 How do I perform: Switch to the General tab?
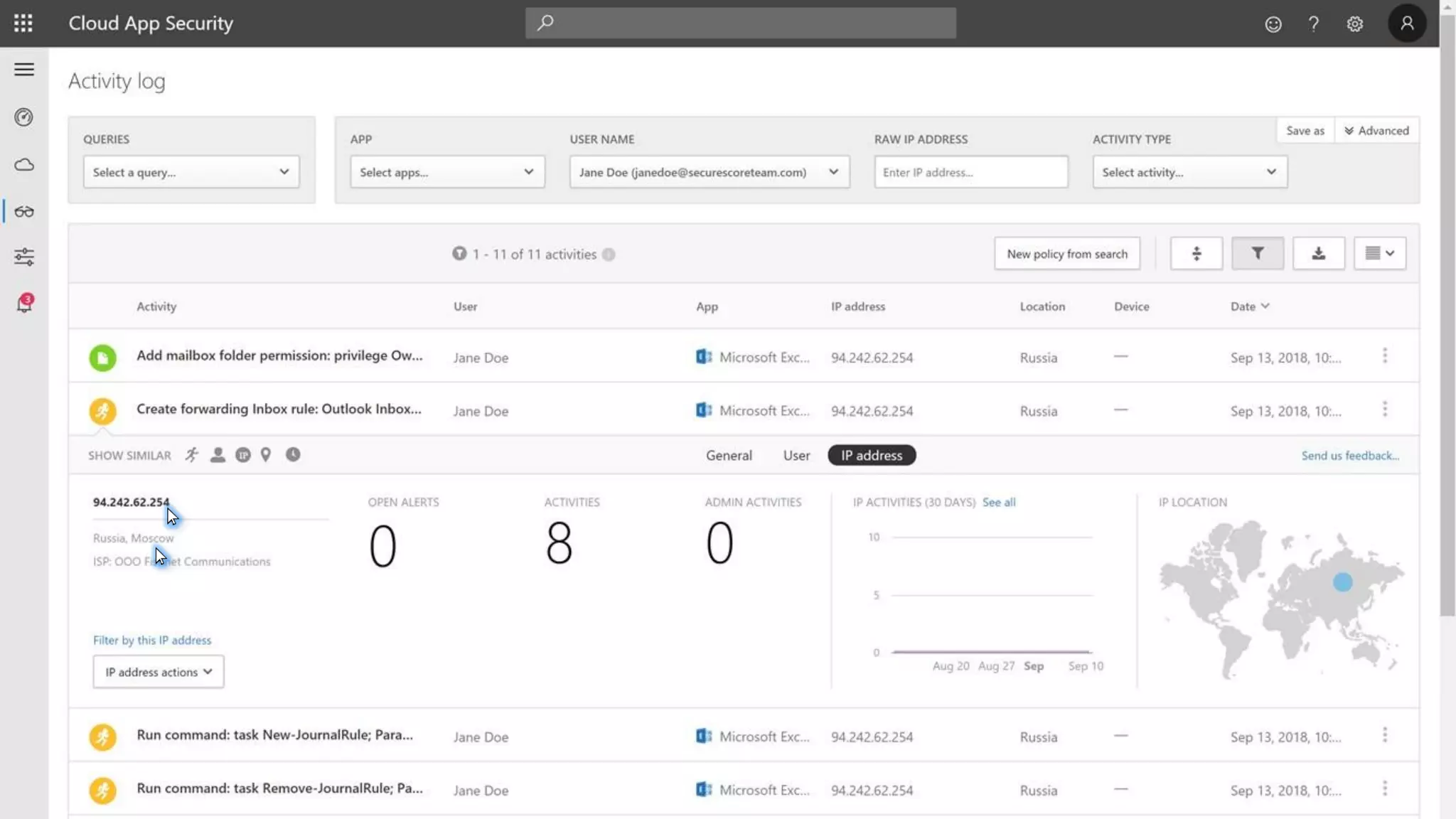point(729,456)
